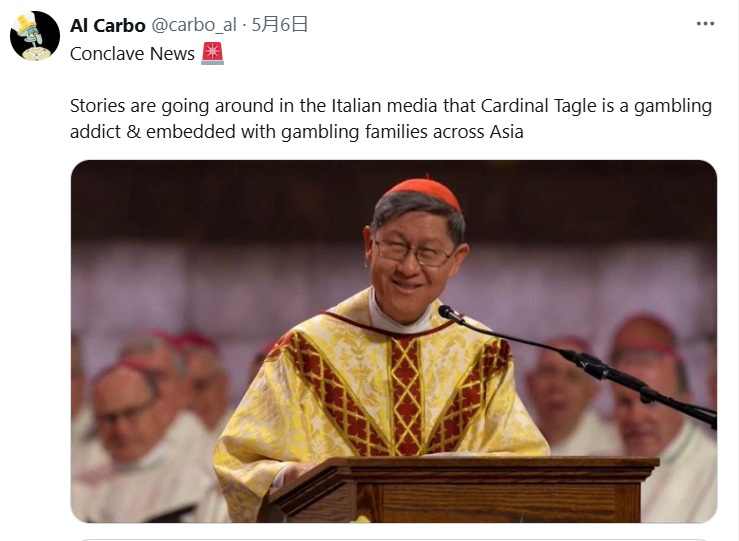Click the microphone head in the photo

pos(450,314)
